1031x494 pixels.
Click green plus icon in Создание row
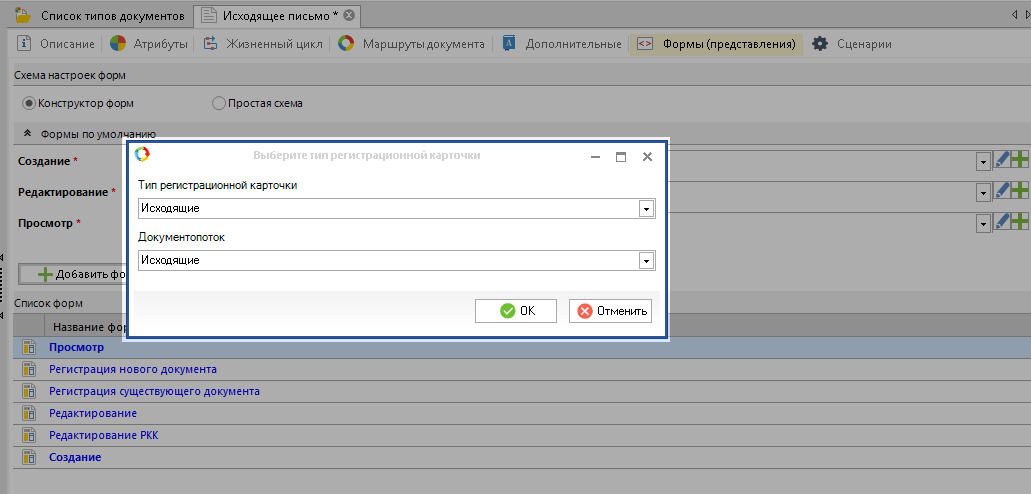[1020, 160]
